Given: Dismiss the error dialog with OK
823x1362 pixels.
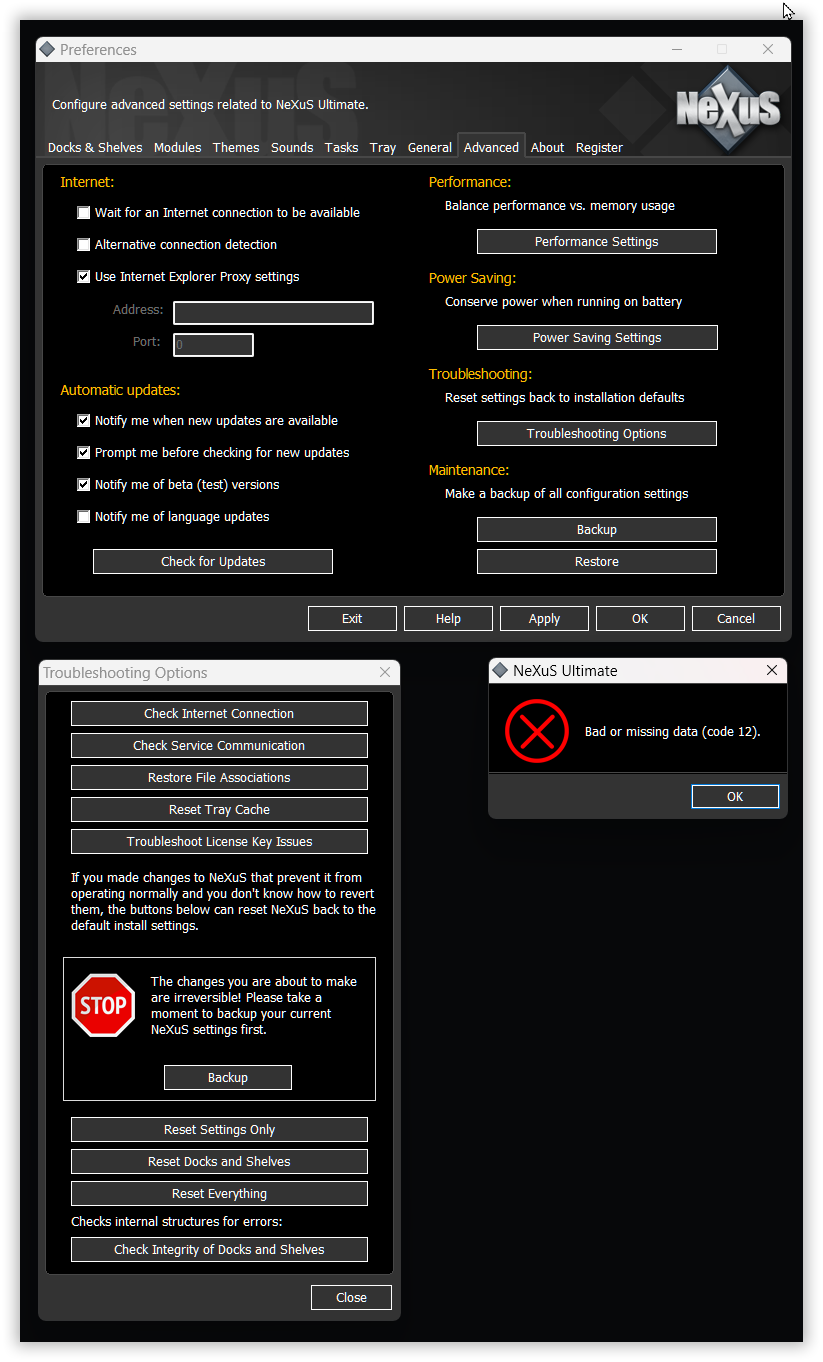Looking at the screenshot, I should click(x=734, y=797).
